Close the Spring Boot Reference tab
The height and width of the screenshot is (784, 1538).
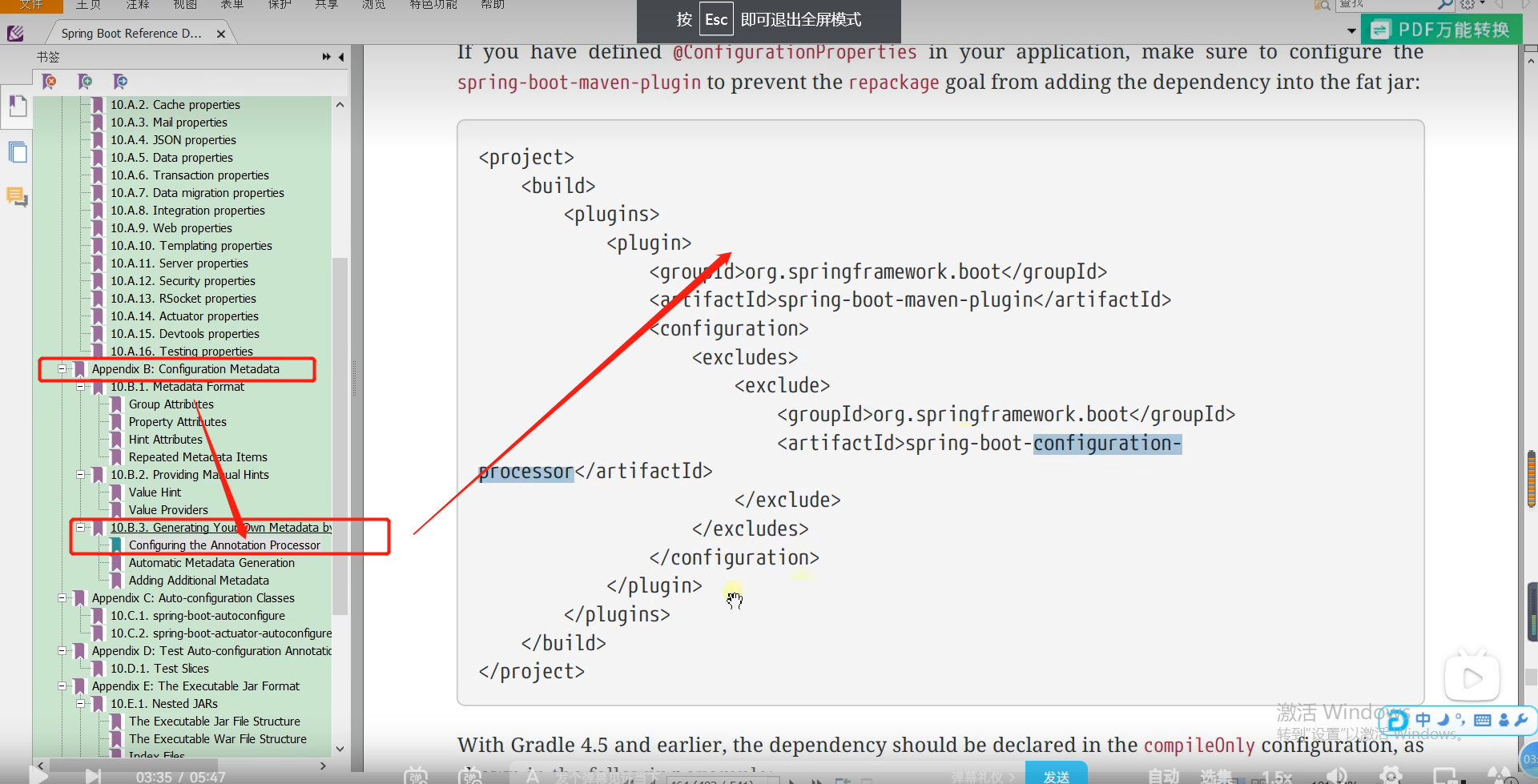[221, 34]
